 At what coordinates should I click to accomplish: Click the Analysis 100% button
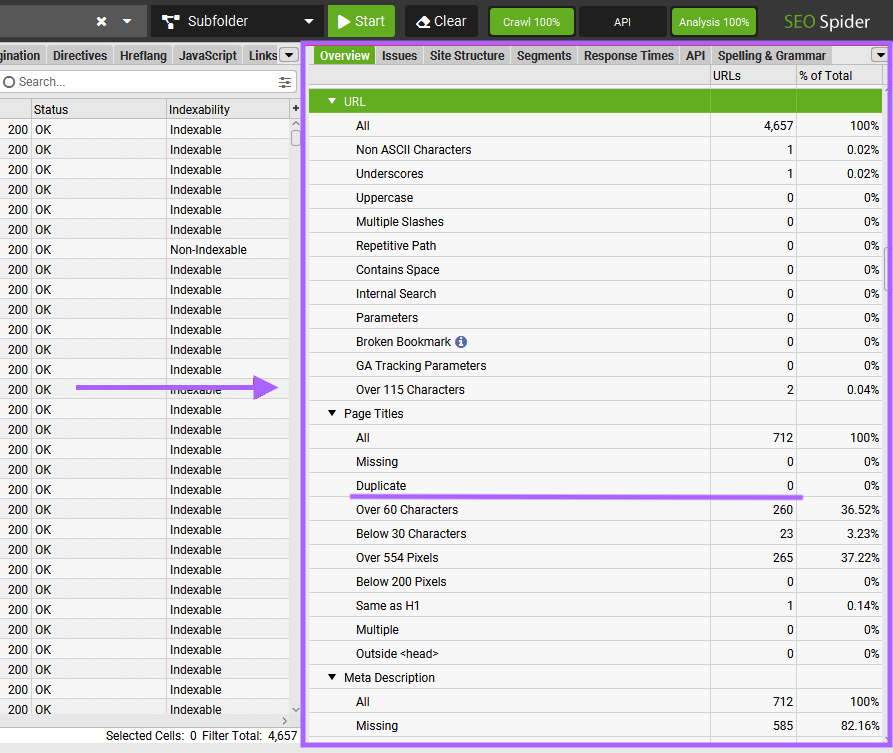point(713,20)
